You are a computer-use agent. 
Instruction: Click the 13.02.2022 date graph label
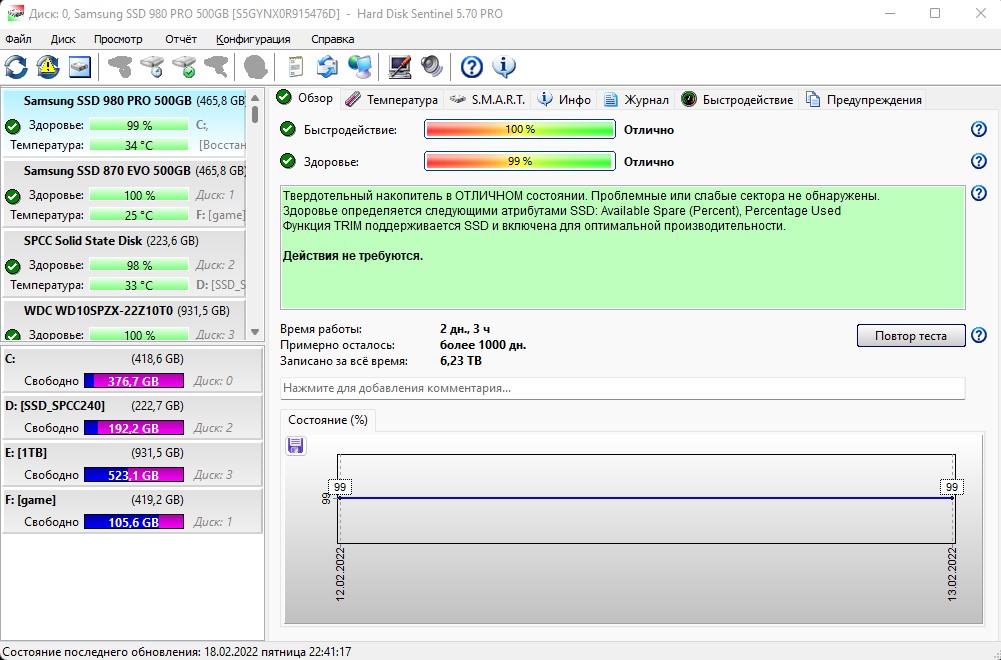[952, 574]
